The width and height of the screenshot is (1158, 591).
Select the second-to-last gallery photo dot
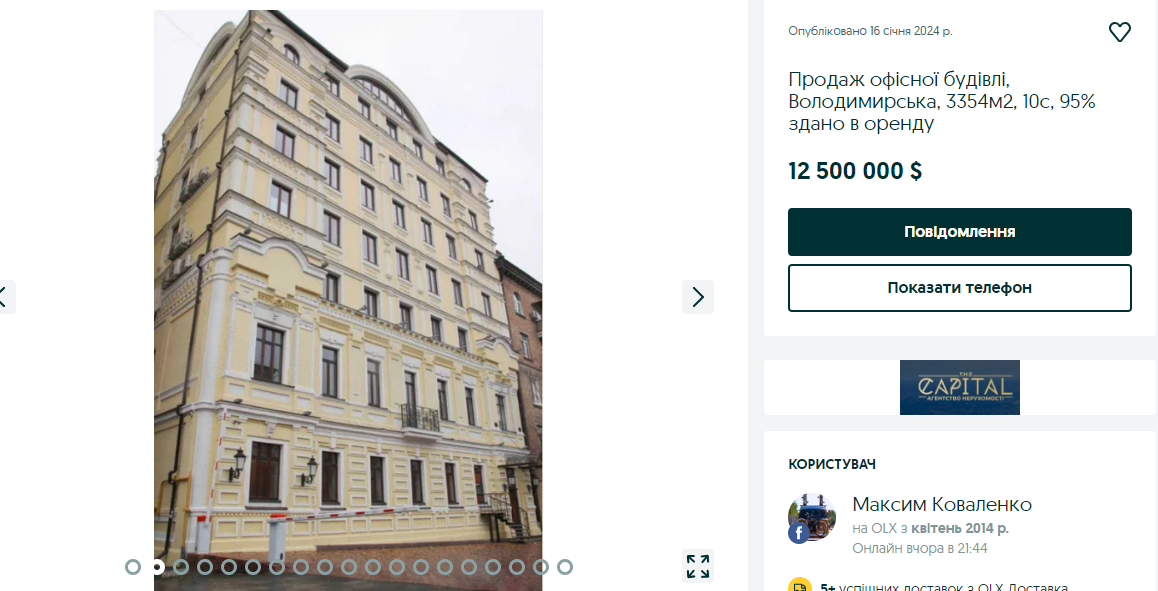click(x=541, y=567)
